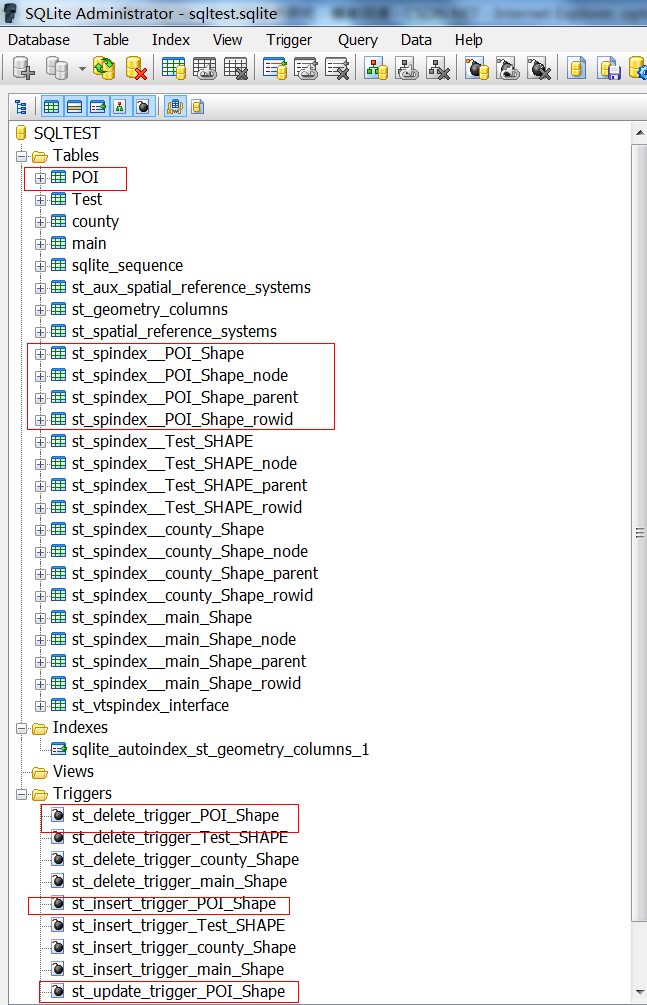Screen dimensions: 647x1005
Task: Click the Delete trigger bomb icon
Action: (539, 68)
